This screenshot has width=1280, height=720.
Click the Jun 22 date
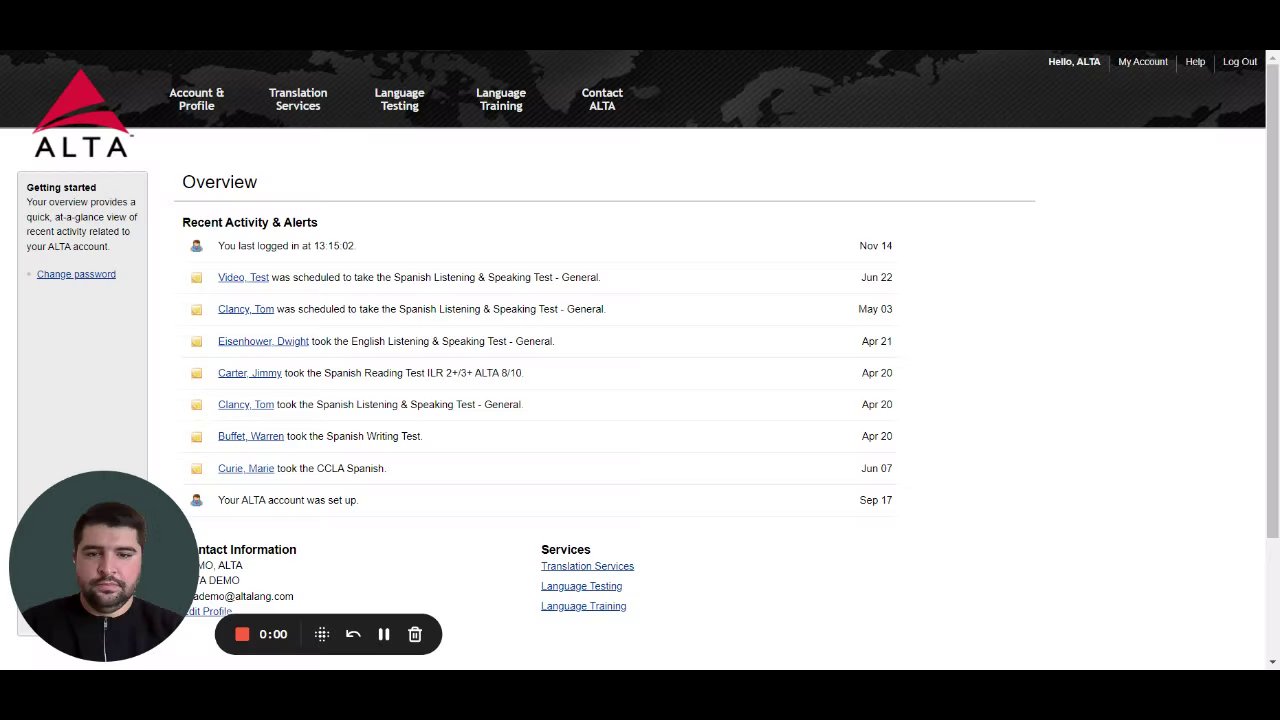coord(876,277)
